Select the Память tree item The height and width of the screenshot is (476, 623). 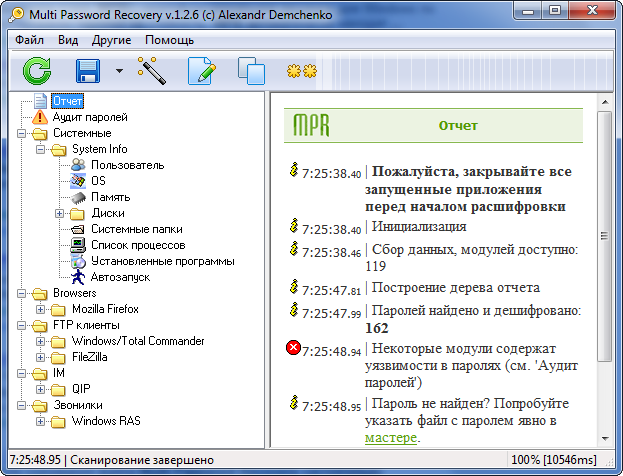pos(110,197)
